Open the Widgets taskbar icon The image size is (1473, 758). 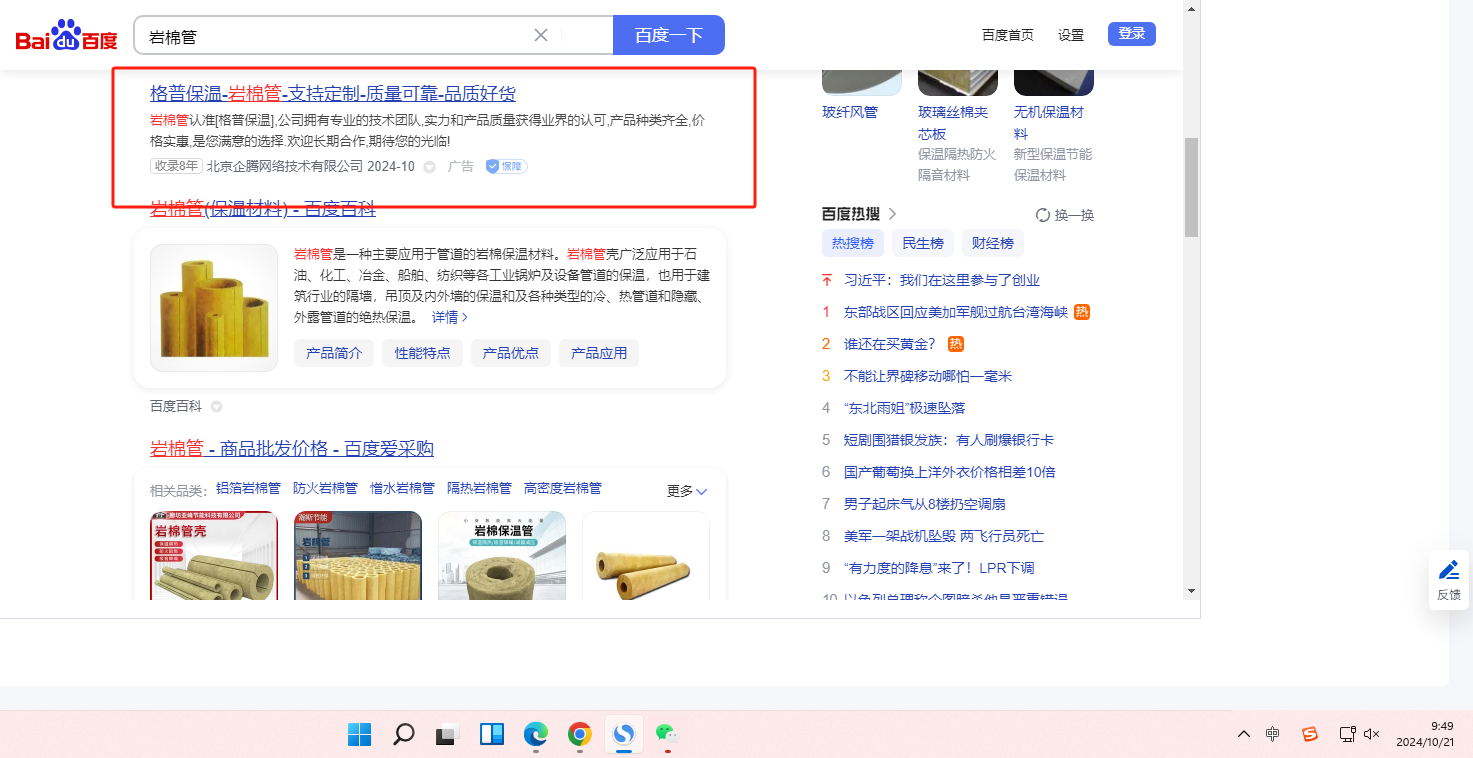pyautogui.click(x=492, y=735)
